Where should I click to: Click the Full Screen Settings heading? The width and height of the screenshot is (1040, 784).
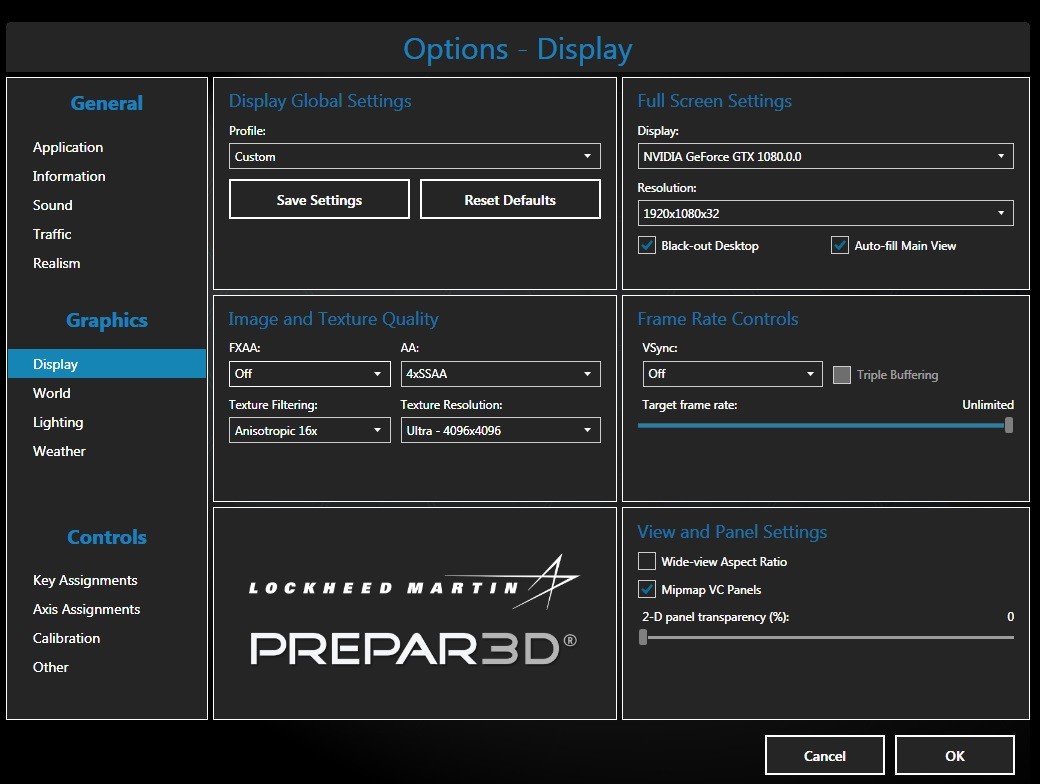(x=714, y=101)
